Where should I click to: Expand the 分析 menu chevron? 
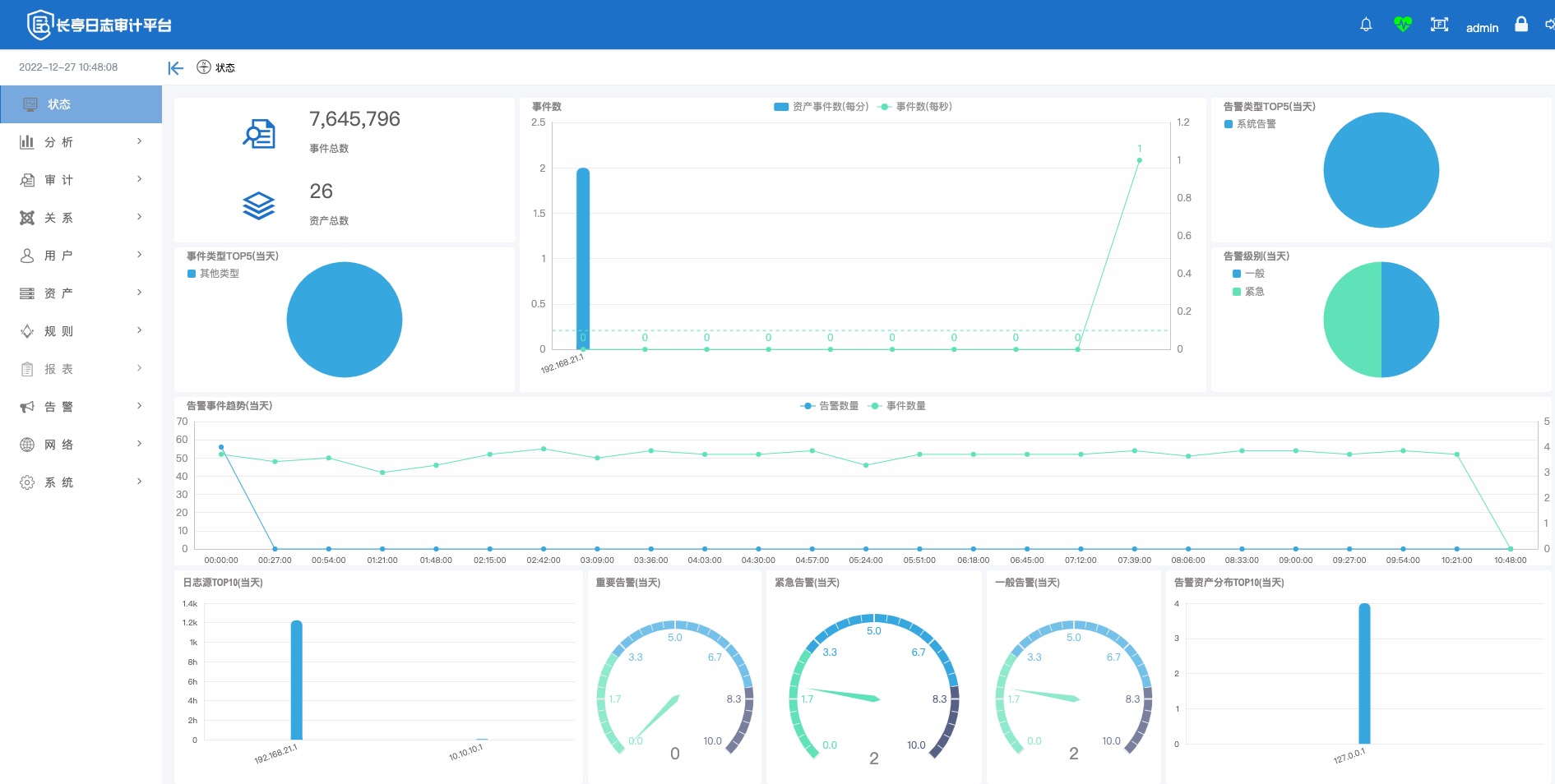pyautogui.click(x=139, y=141)
